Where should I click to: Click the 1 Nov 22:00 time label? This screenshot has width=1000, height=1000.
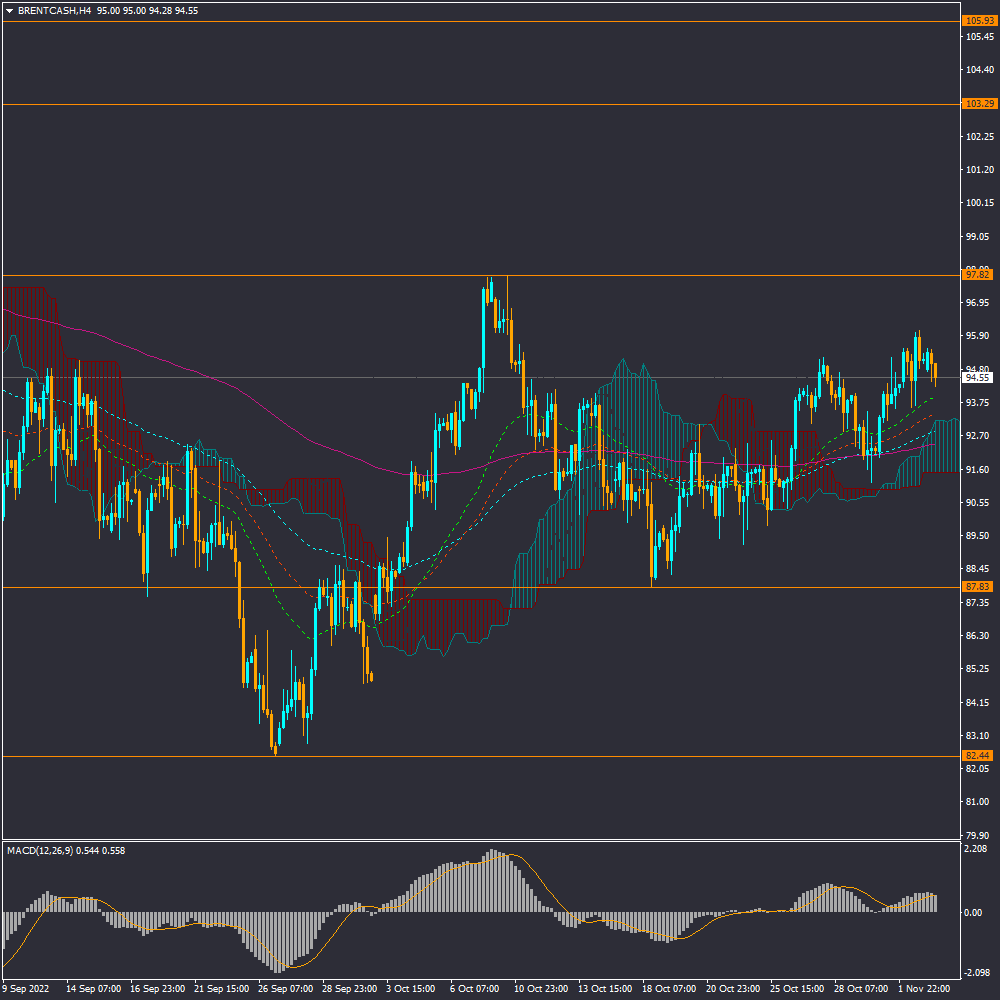[x=923, y=988]
